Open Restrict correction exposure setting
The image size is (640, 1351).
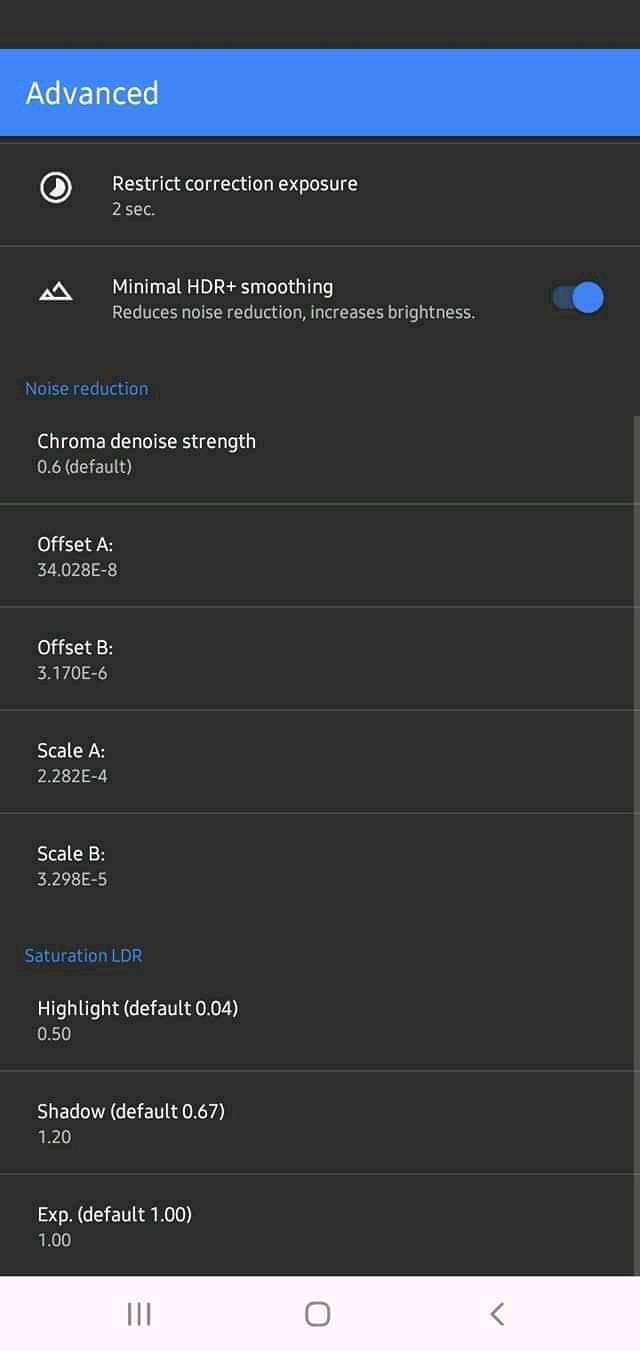pyautogui.click(x=234, y=195)
